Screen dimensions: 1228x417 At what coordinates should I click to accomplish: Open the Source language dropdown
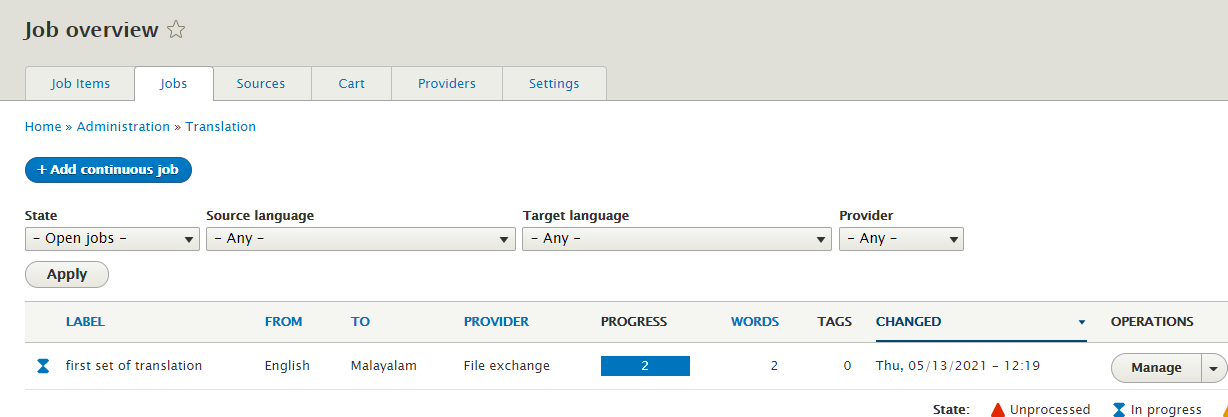click(x=360, y=239)
